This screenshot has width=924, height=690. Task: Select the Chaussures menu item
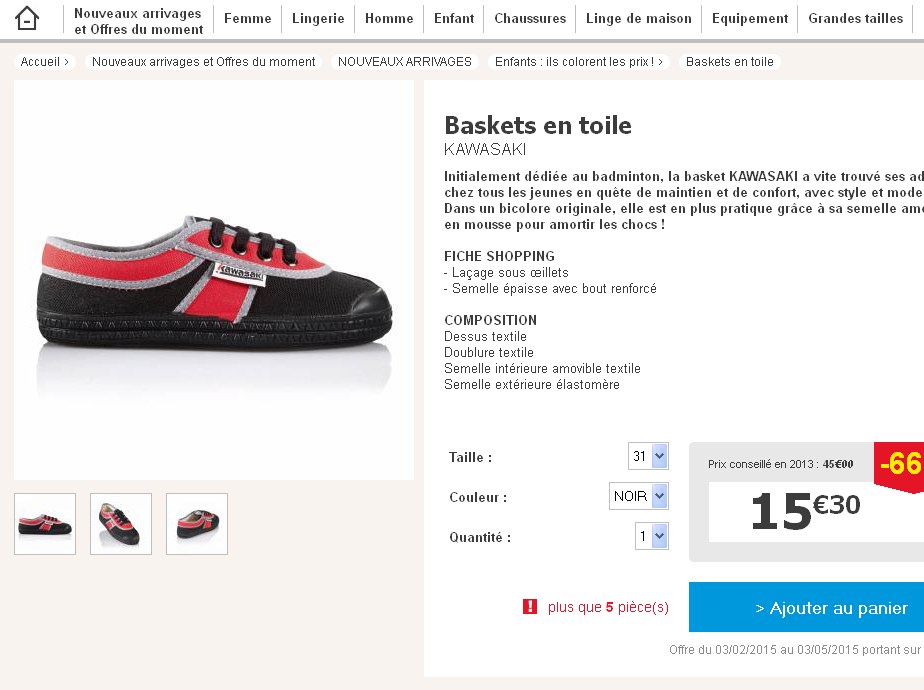[530, 19]
